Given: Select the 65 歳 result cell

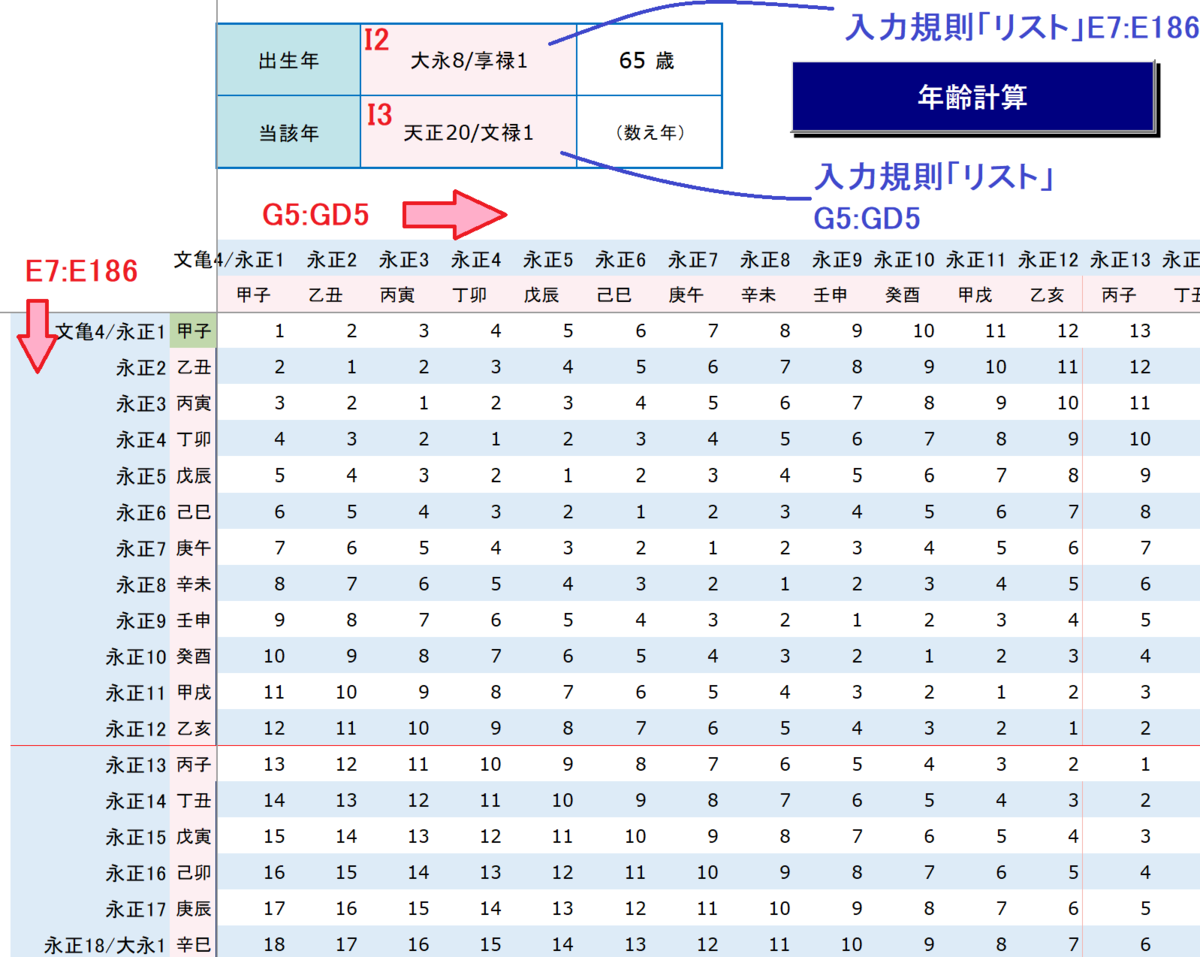Looking at the screenshot, I should pos(647,61).
